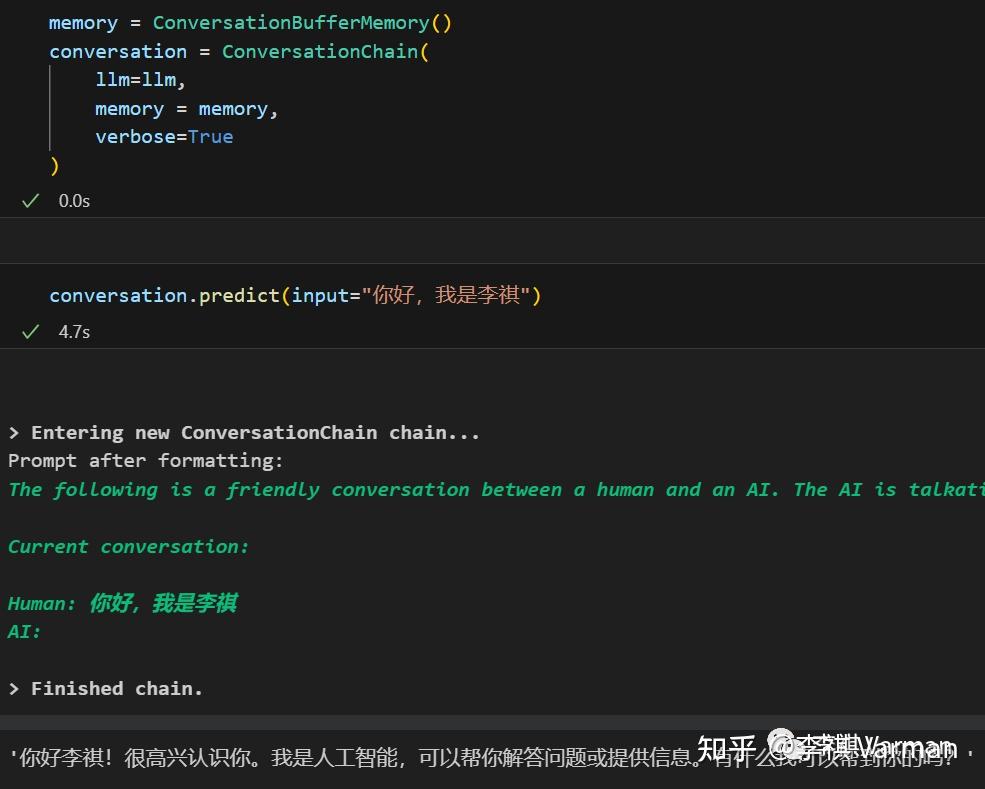Click the cell indentation guide line

point(50,108)
